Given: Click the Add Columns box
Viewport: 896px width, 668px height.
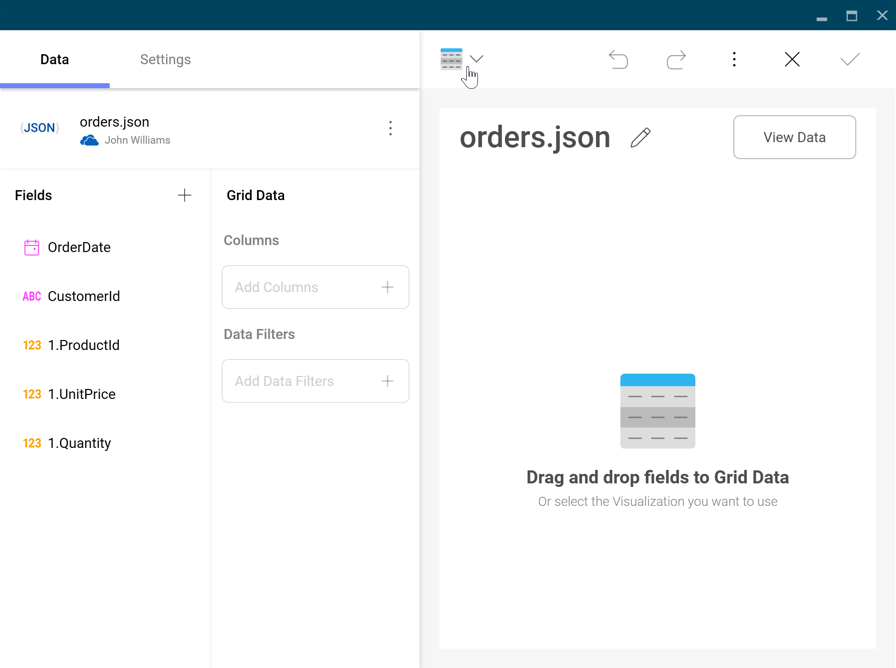Looking at the screenshot, I should 315,287.
